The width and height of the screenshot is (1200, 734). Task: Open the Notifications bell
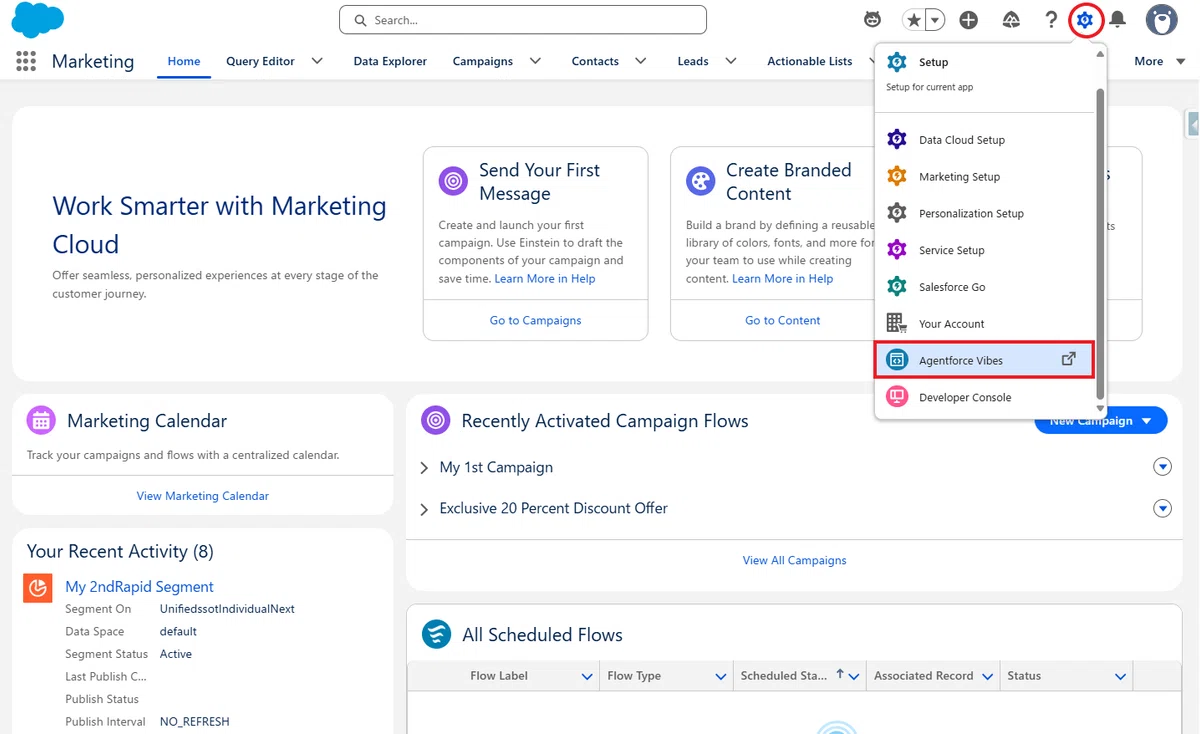click(1118, 19)
